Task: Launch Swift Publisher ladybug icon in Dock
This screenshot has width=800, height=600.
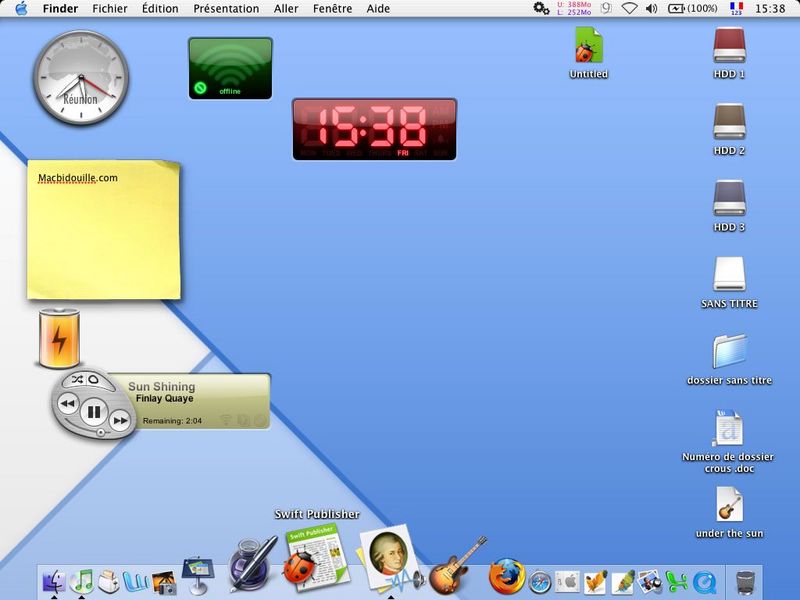Action: pos(316,559)
